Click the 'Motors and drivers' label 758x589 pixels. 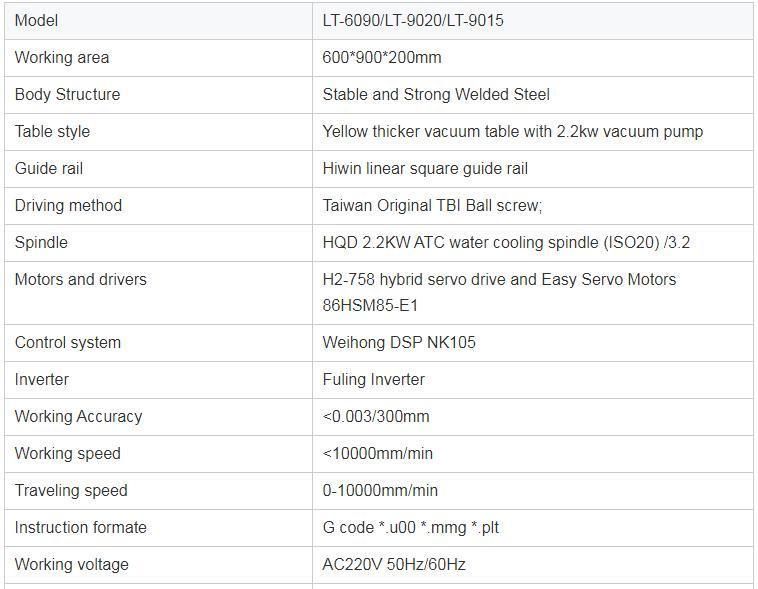pos(81,280)
